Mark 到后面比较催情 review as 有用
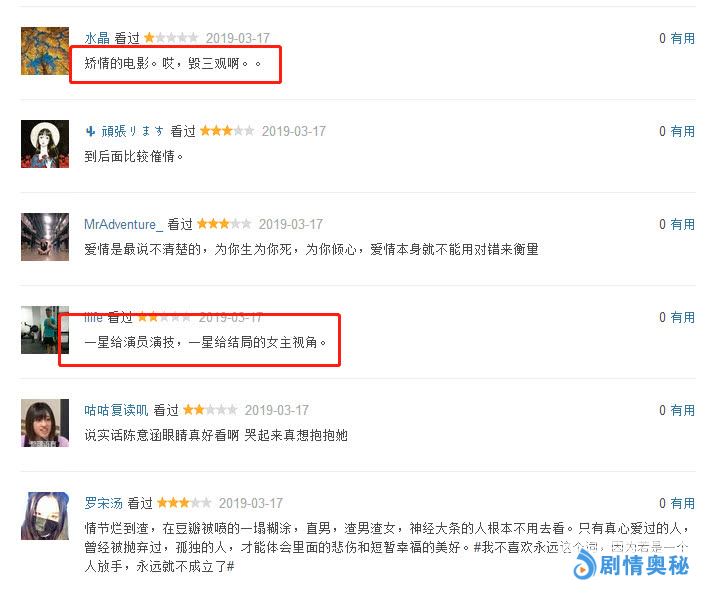The height and width of the screenshot is (595, 717). (682, 131)
